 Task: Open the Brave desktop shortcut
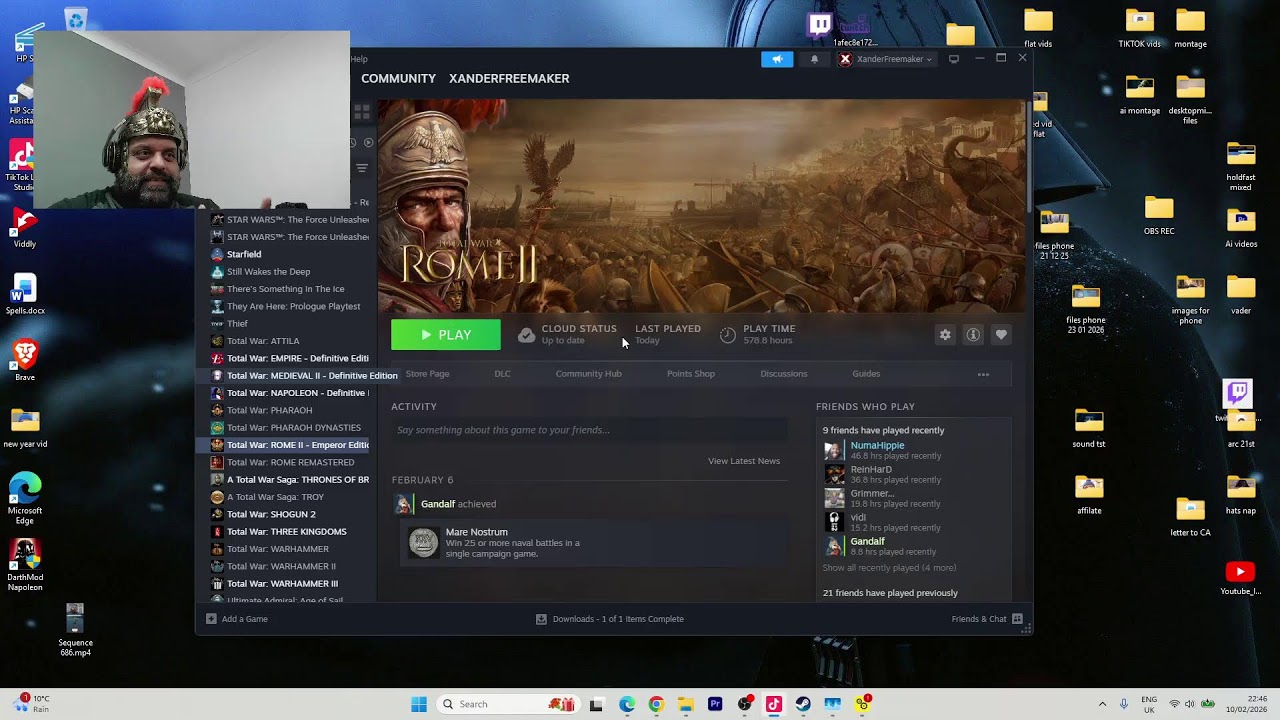pyautogui.click(x=25, y=360)
